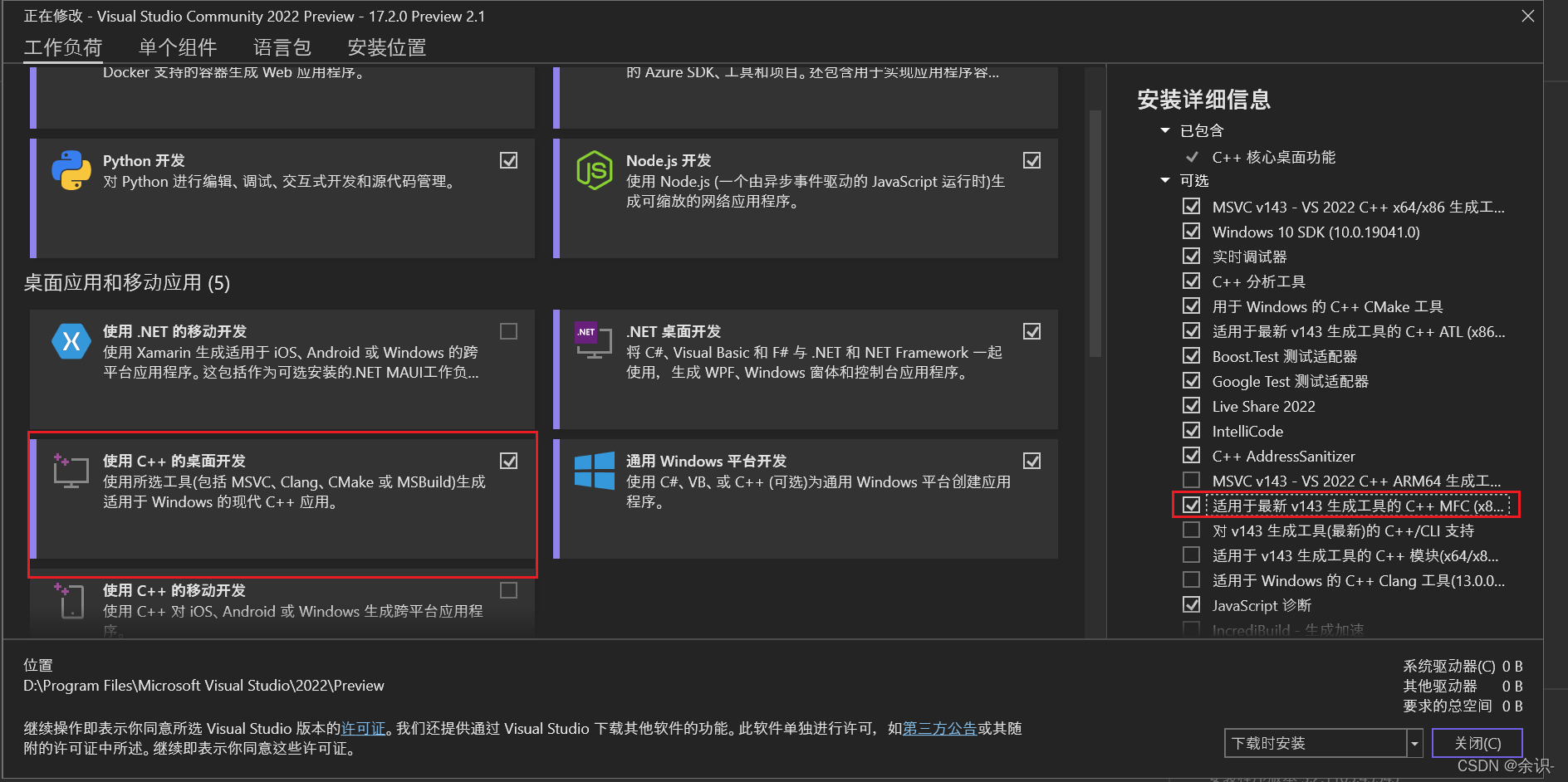The image size is (1568, 782).
Task: Enable the 使用 .NET 的移动开发 checkbox
Action: [509, 331]
